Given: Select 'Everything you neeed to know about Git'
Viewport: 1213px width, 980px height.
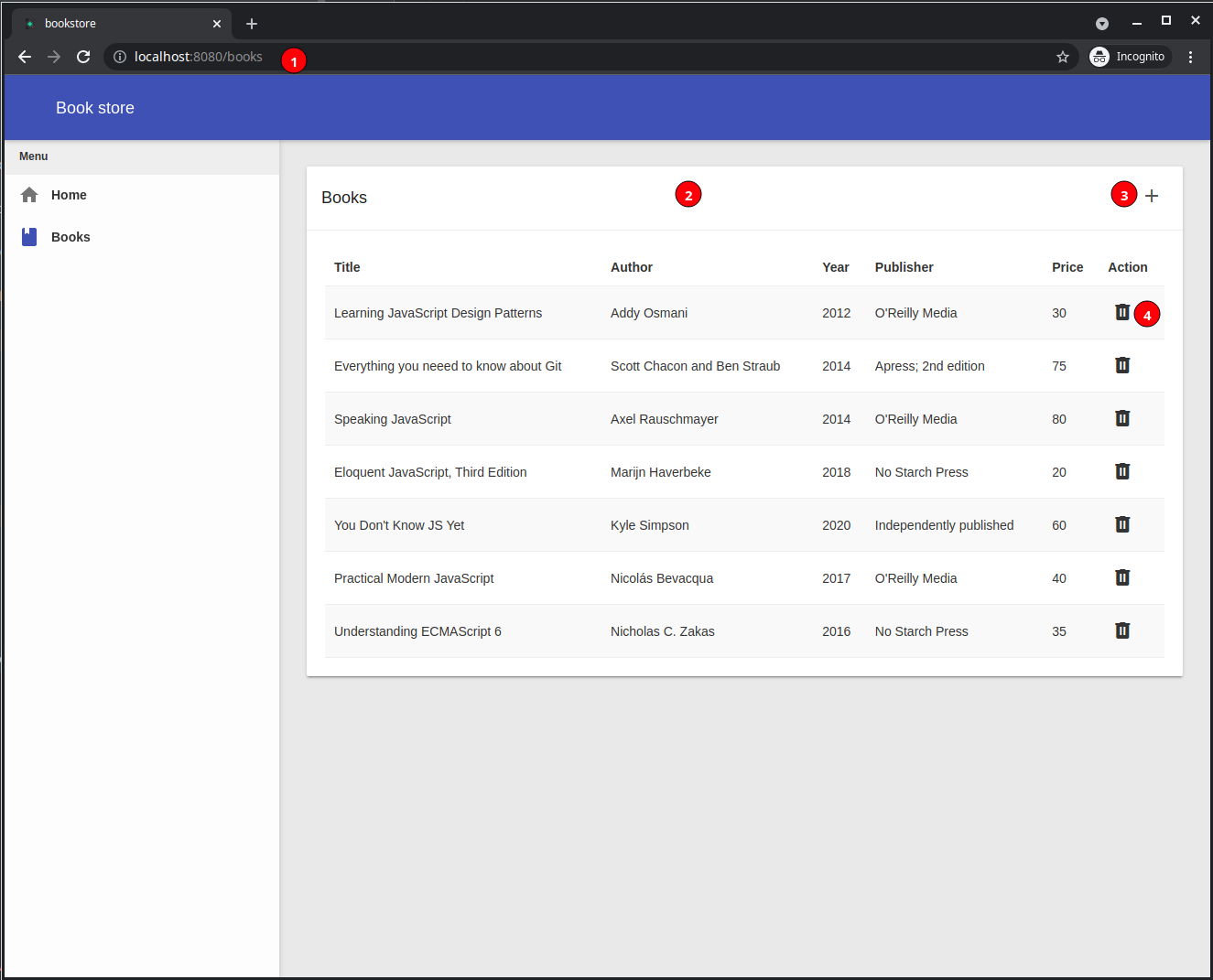Looking at the screenshot, I should (448, 366).
